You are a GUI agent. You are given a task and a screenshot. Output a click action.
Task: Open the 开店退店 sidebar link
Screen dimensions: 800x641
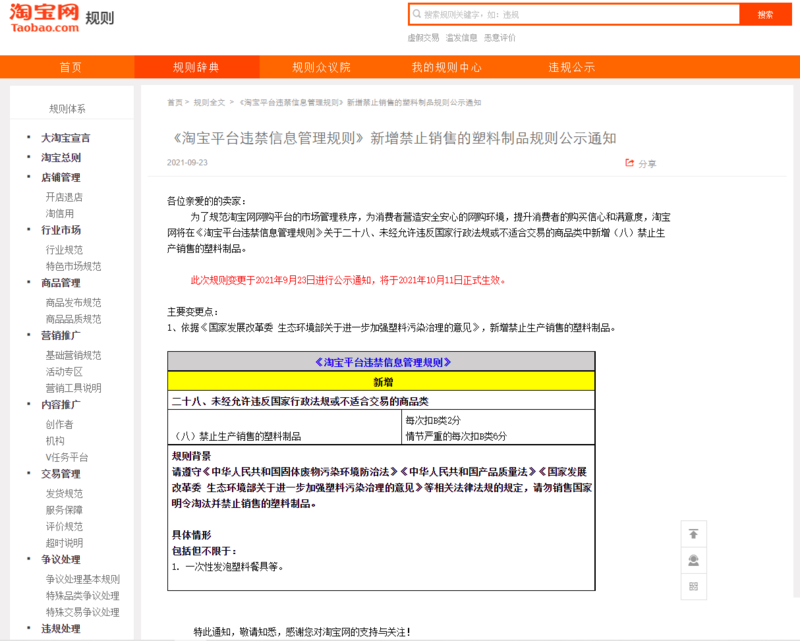point(64,197)
